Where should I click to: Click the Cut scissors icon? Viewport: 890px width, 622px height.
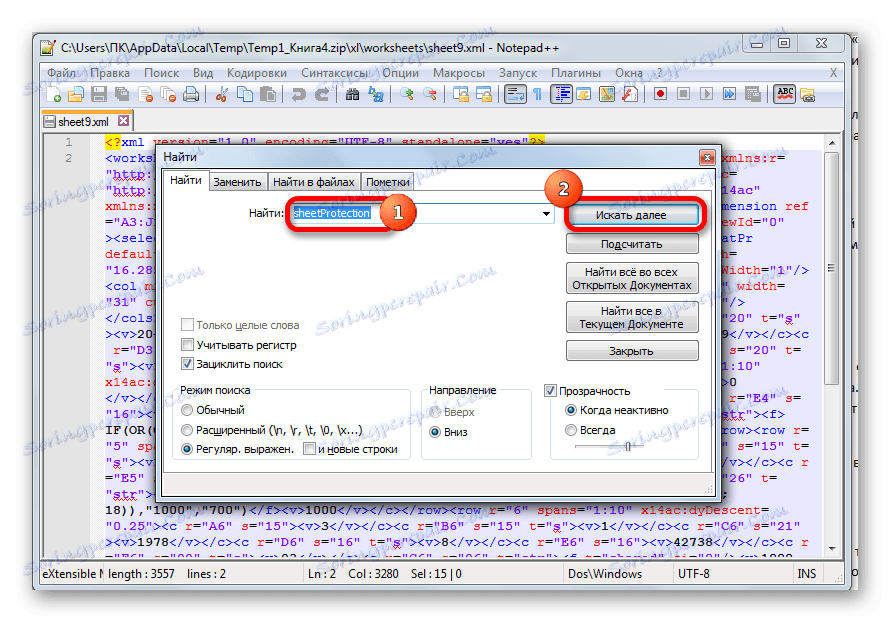(x=221, y=95)
